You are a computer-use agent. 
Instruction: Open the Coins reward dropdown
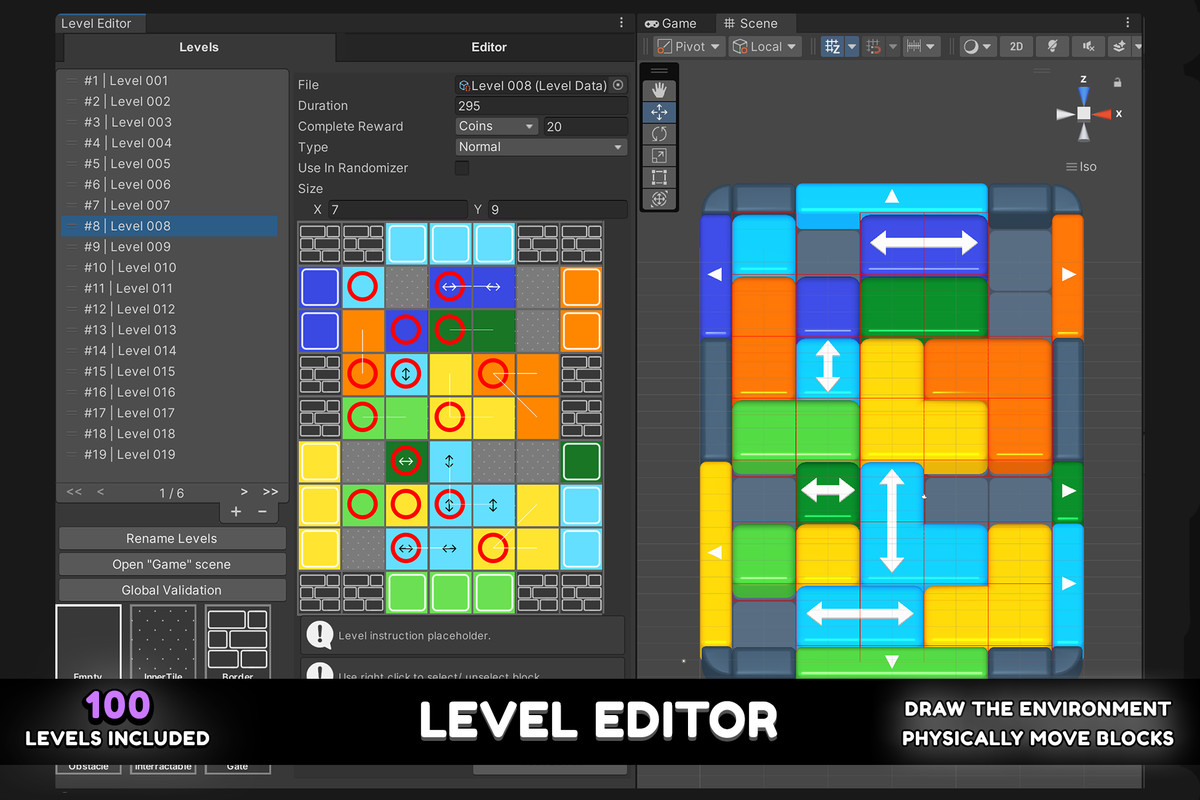pos(496,126)
